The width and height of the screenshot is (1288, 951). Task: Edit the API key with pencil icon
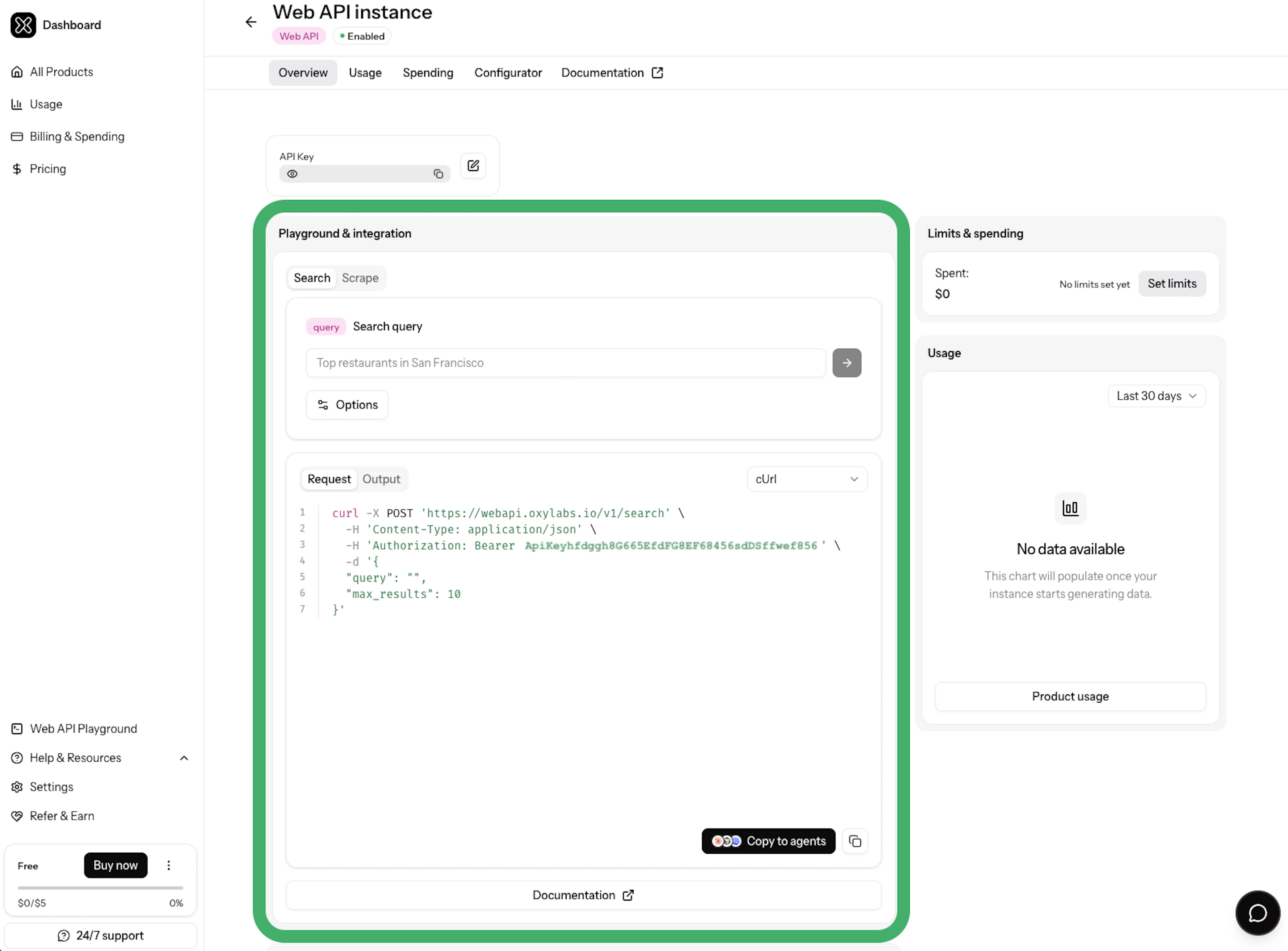pos(473,166)
